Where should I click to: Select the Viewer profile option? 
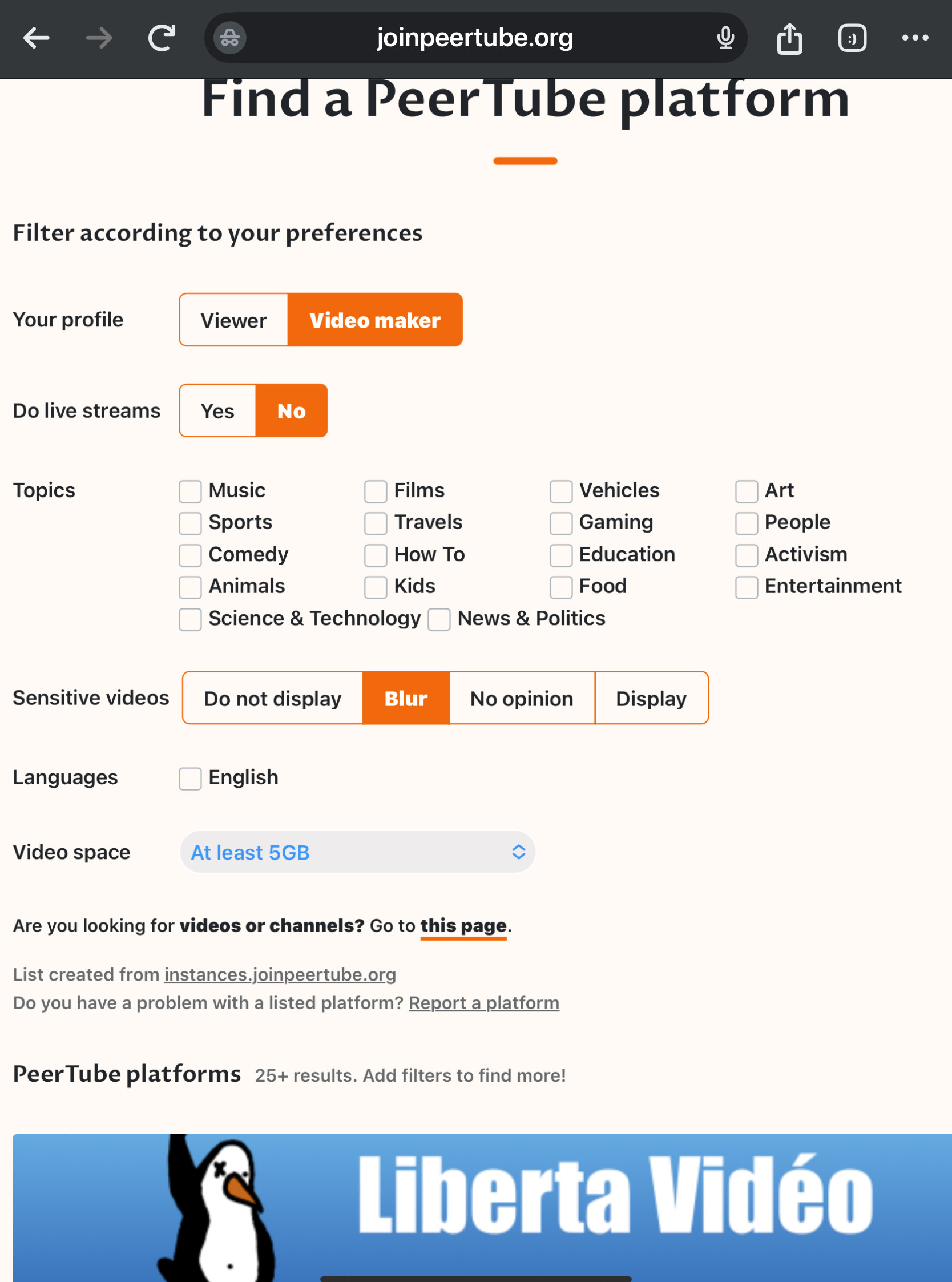(x=233, y=320)
